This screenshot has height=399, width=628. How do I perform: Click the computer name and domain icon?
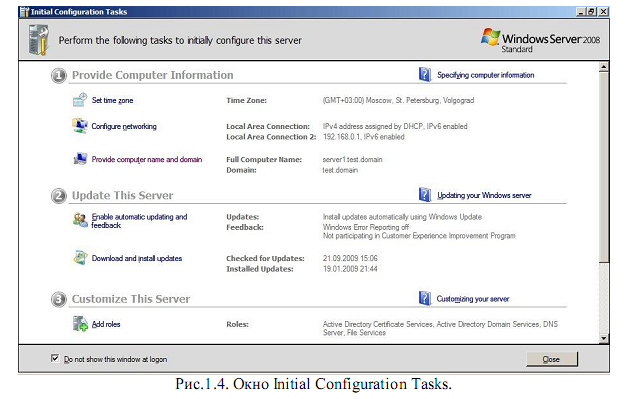(x=80, y=159)
